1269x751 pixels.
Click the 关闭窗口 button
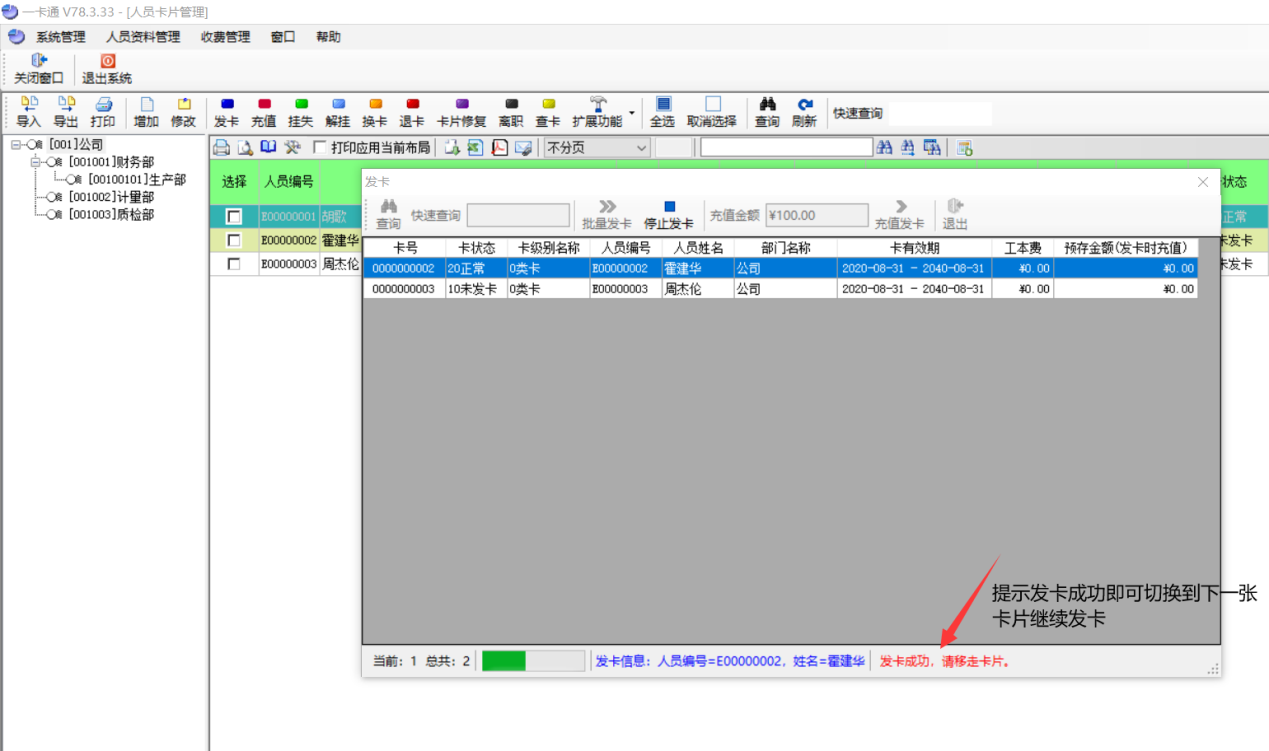click(x=39, y=69)
